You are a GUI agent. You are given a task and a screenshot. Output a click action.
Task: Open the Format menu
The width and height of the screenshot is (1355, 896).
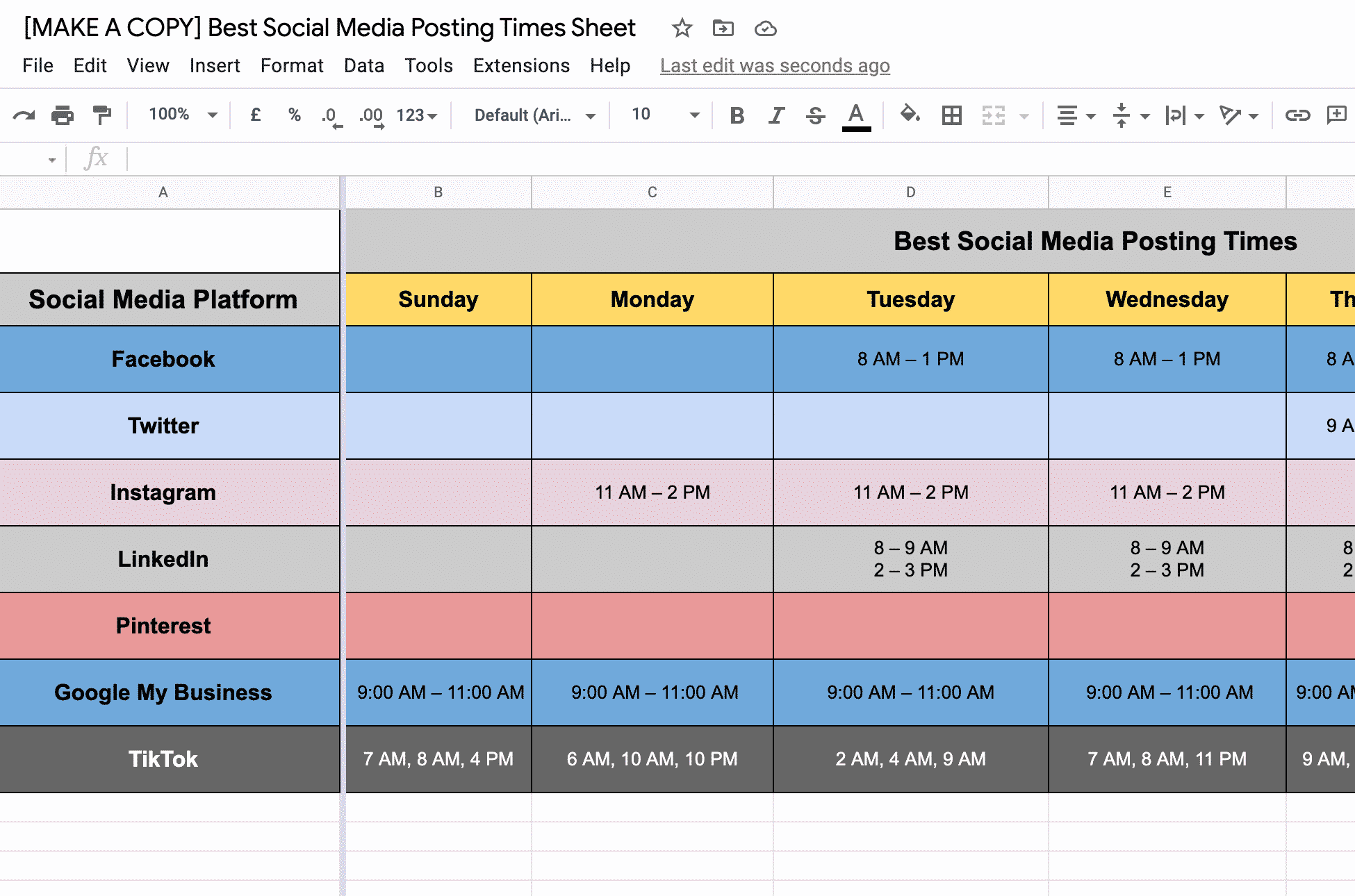pyautogui.click(x=292, y=65)
